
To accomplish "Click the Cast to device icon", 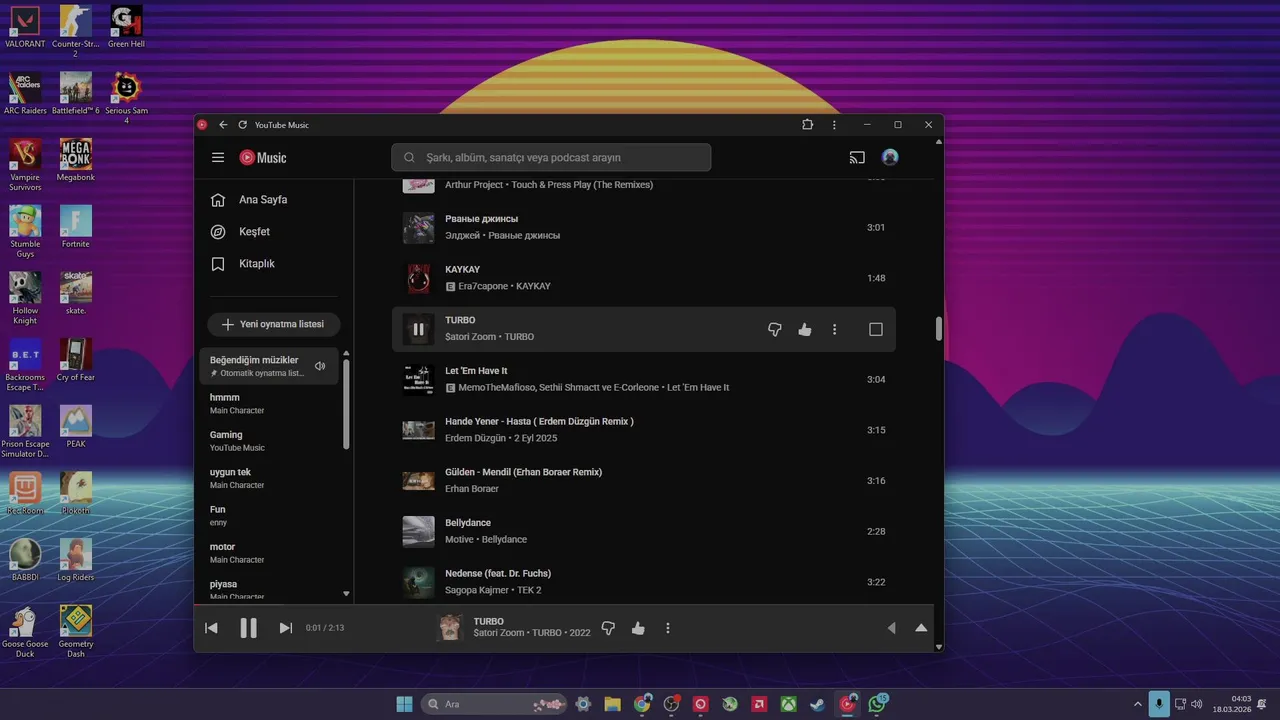I will [x=857, y=158].
